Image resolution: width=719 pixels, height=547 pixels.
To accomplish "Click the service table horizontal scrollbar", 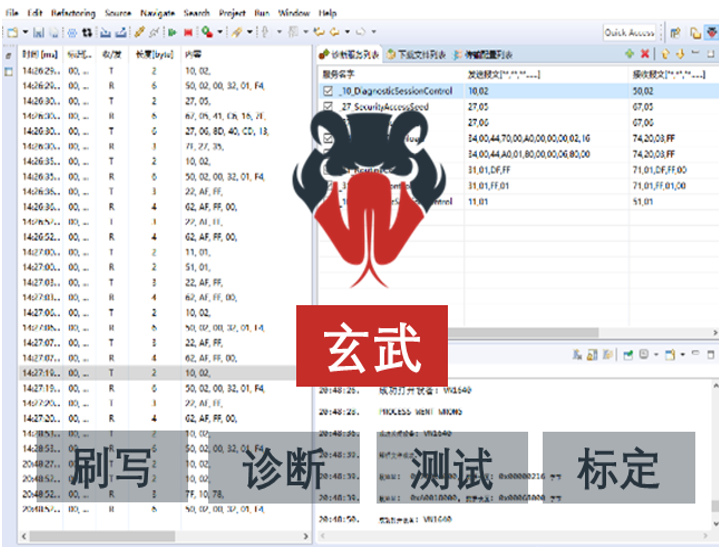I will tap(523, 332).
